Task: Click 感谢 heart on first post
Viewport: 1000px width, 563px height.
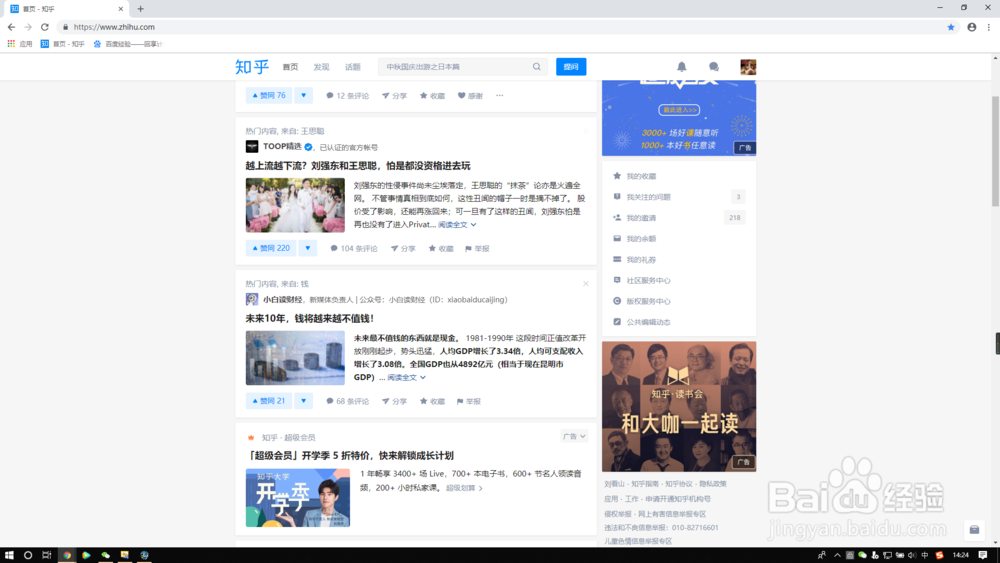Action: coord(471,96)
